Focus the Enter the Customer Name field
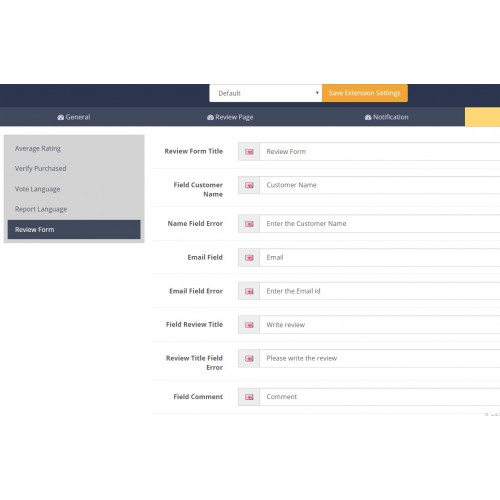 pos(380,224)
